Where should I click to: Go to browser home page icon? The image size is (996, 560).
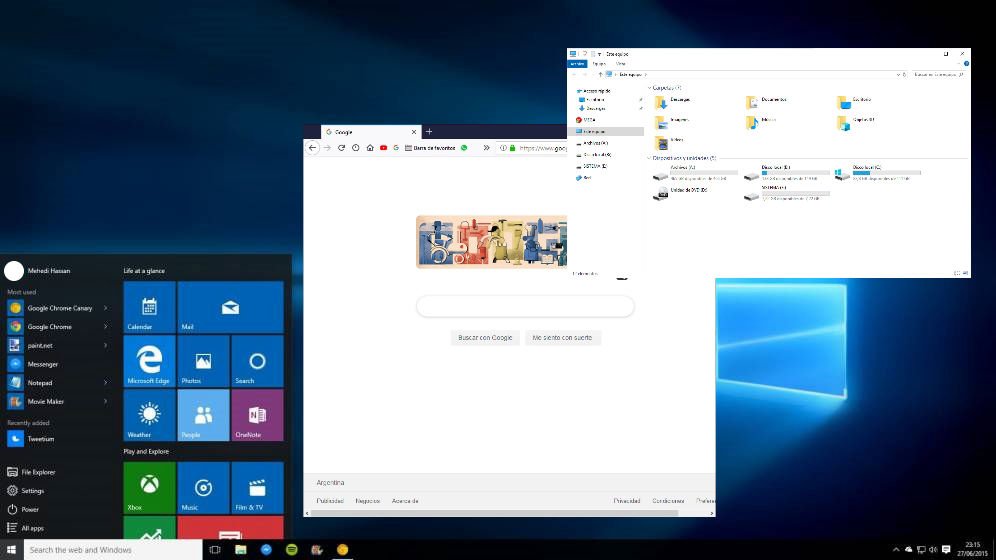[x=370, y=148]
